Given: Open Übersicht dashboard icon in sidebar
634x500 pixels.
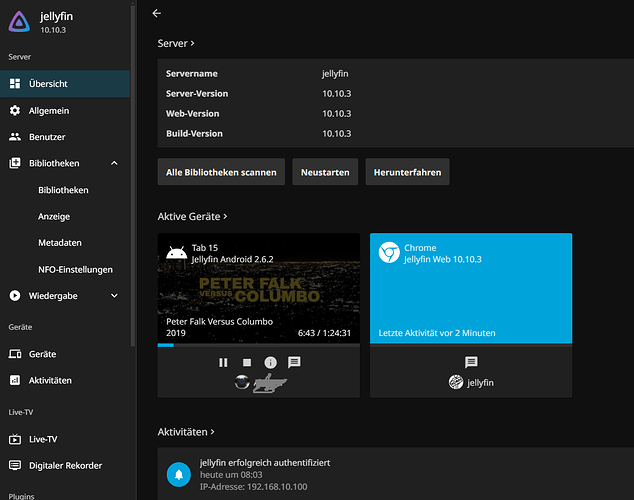Looking at the screenshot, I should point(15,84).
